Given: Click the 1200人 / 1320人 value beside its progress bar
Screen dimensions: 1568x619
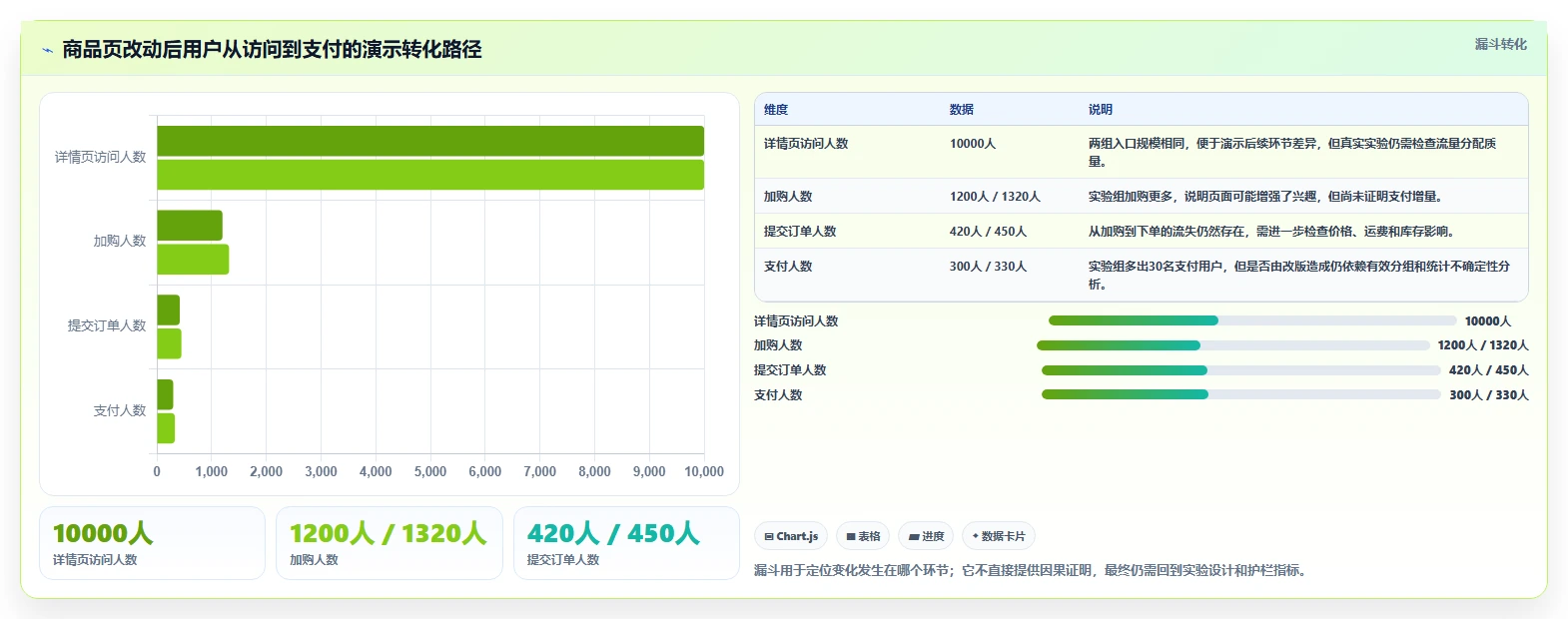Looking at the screenshot, I should (x=1483, y=345).
